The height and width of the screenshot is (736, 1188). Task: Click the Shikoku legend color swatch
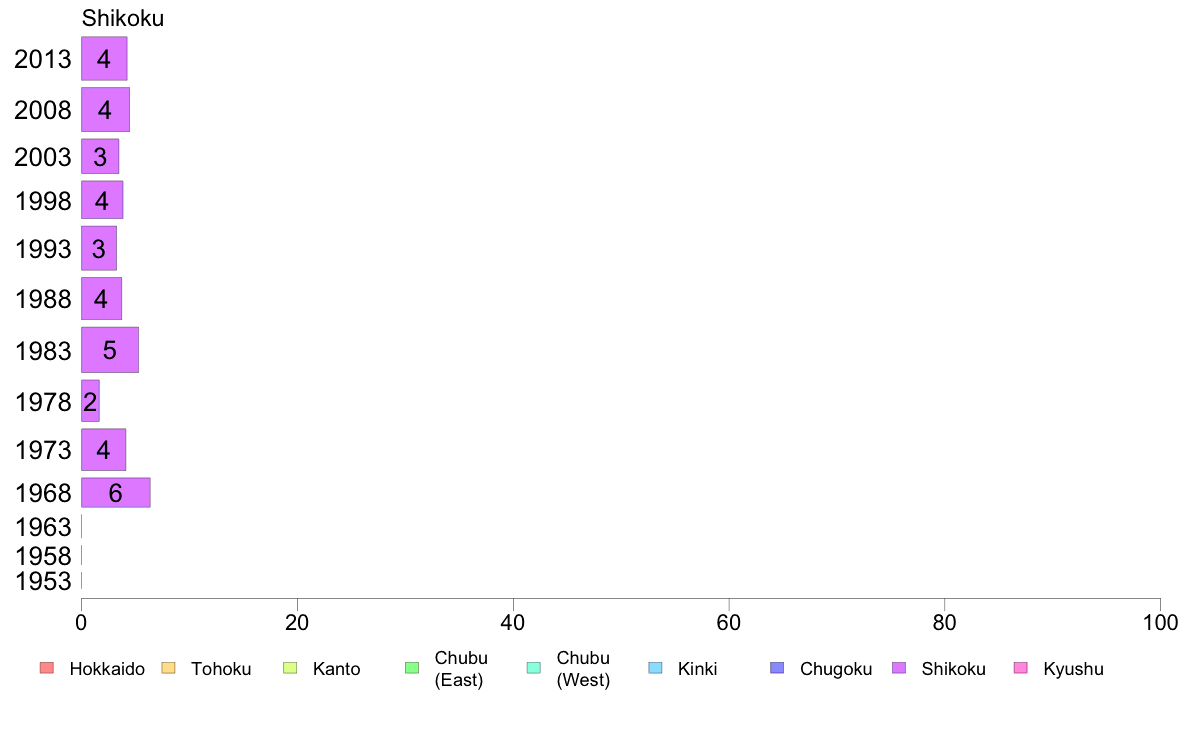[x=899, y=668]
